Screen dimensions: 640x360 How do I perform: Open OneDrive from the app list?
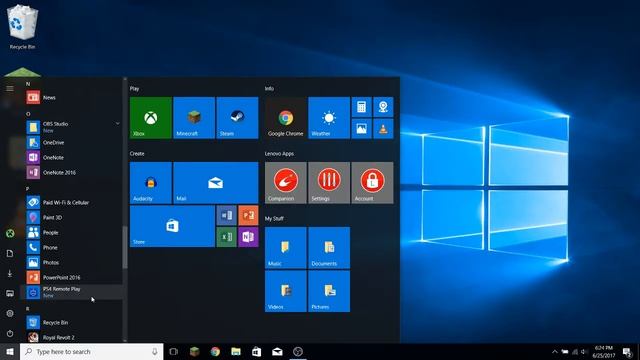(x=71, y=142)
